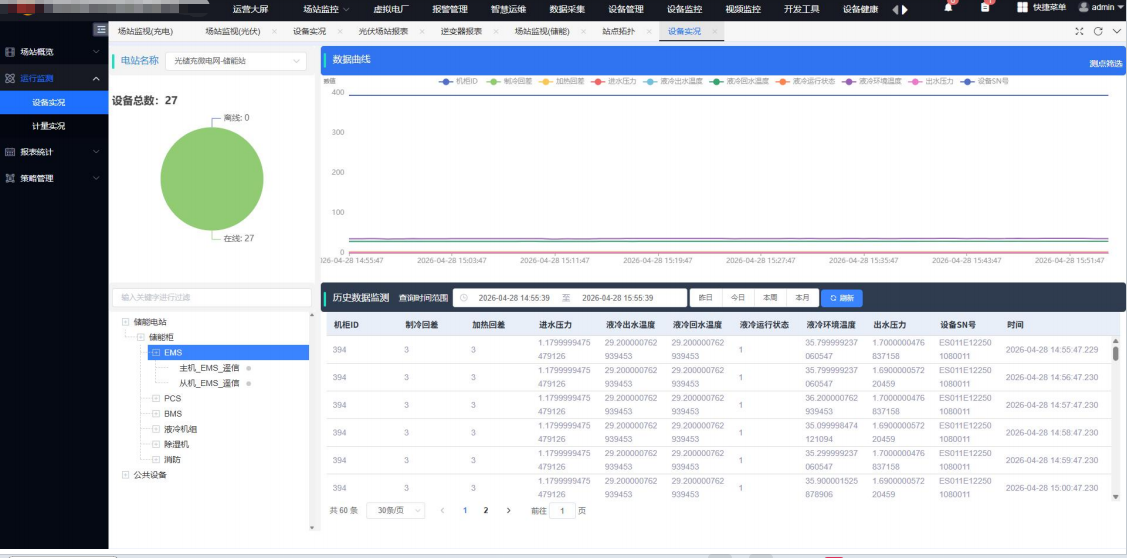Click the 前往 page number input field

(562, 511)
